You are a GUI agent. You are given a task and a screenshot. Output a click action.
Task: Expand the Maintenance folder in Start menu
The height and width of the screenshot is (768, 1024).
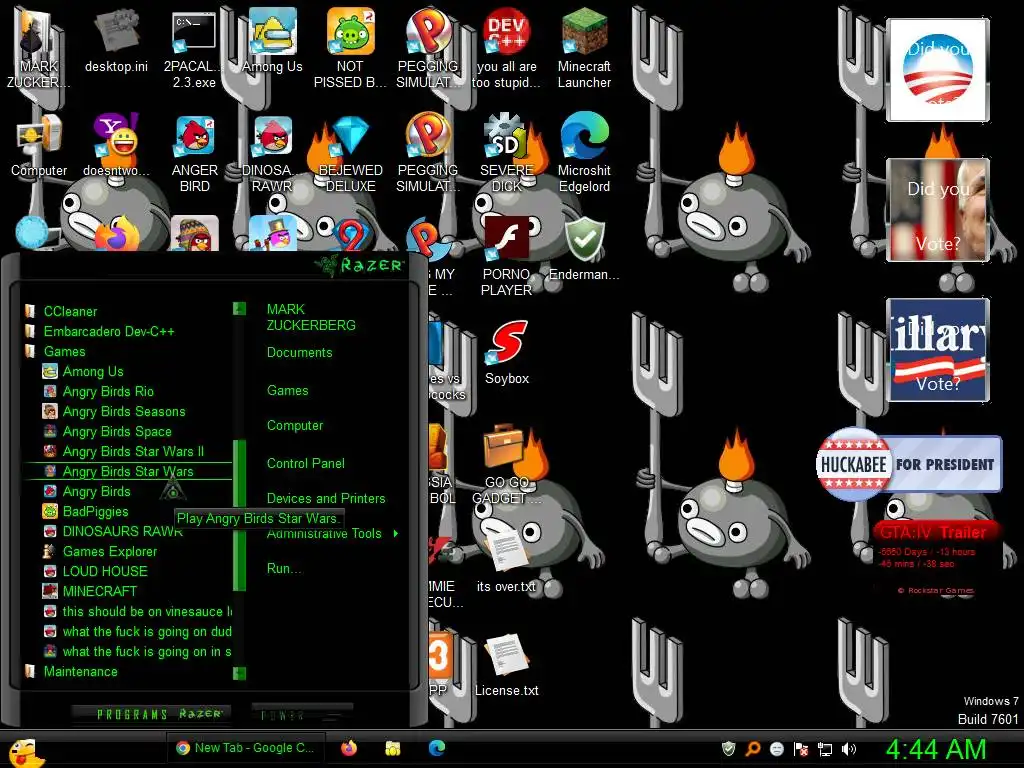point(80,671)
